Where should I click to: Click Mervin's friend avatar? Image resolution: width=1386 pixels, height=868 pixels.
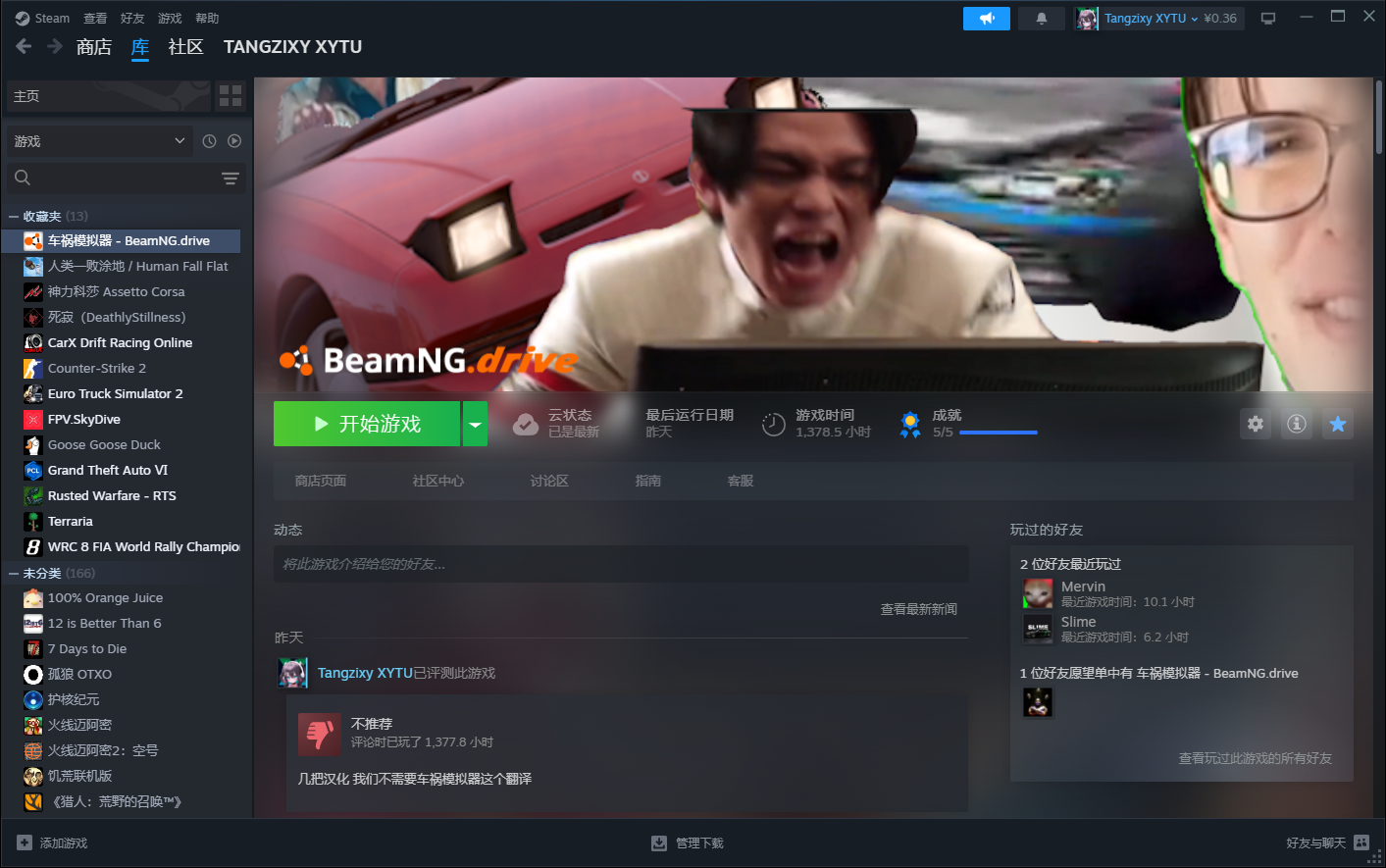[x=1038, y=593]
